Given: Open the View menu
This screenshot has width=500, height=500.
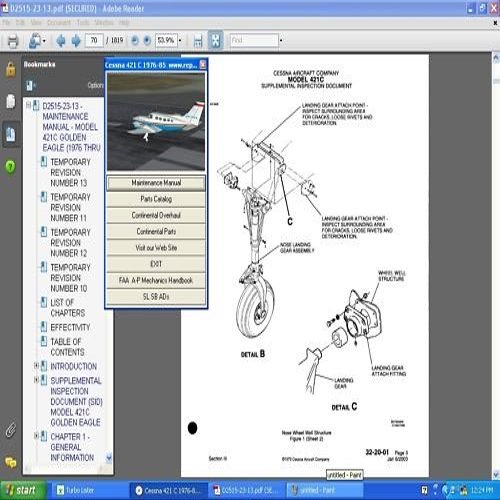Looking at the screenshot, I should click(x=36, y=23).
